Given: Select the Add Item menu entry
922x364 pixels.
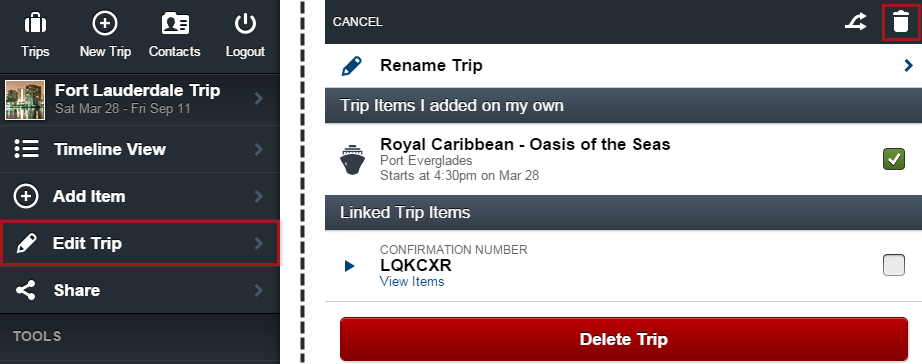Looking at the screenshot, I should click(140, 196).
